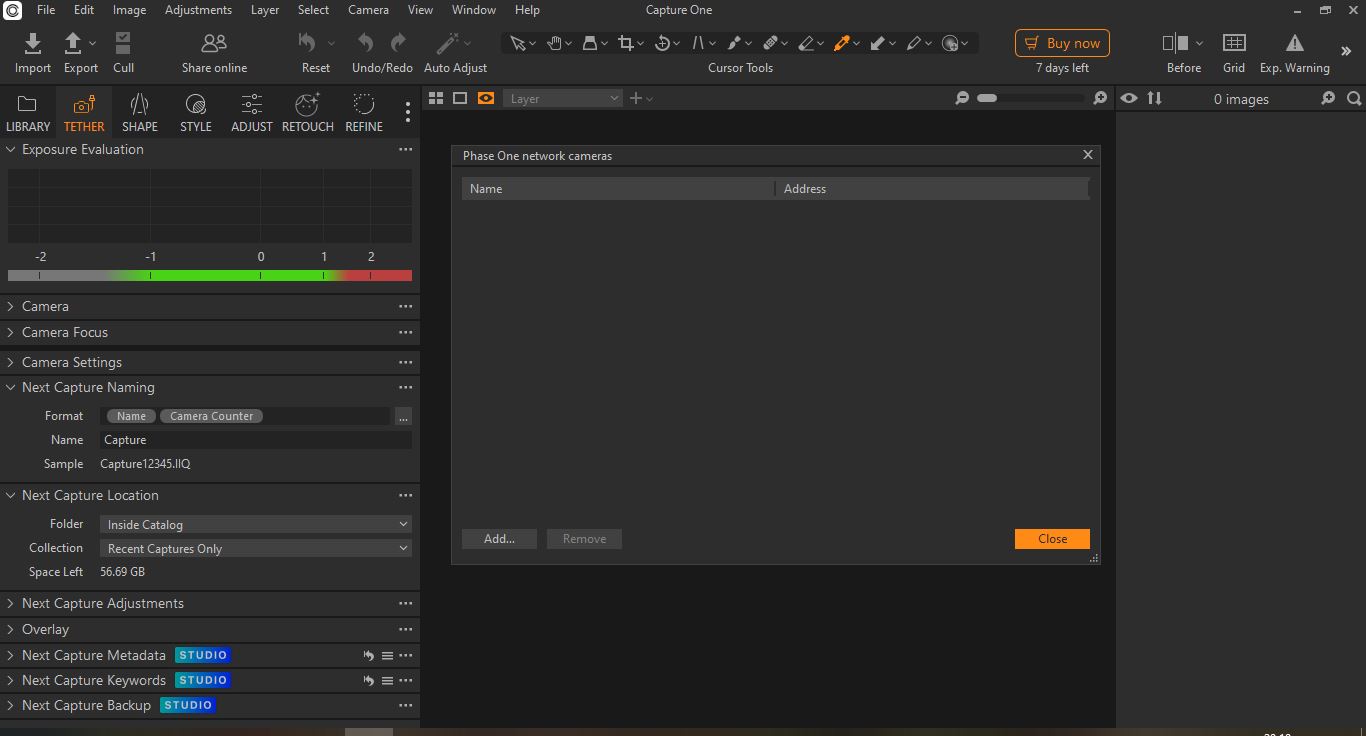Click the Auto Adjust wand icon
Viewport: 1366px width, 736px height.
coord(448,44)
